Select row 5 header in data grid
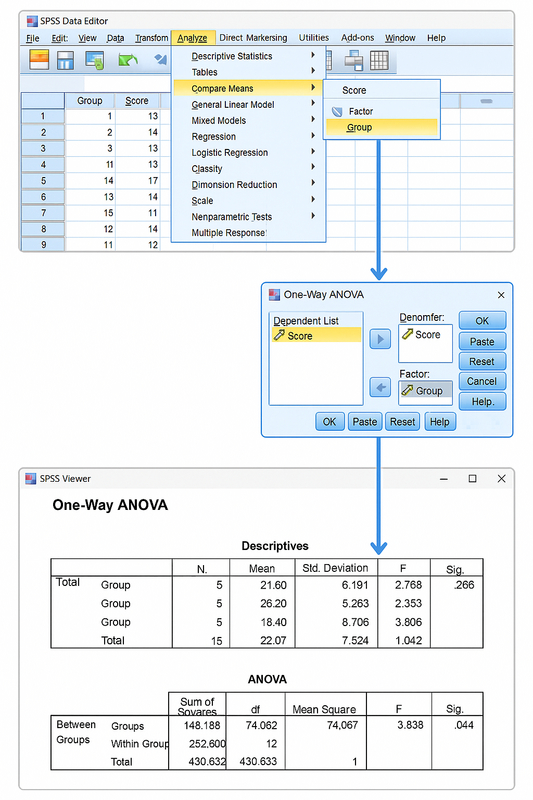533x800 pixels. pos(43,181)
